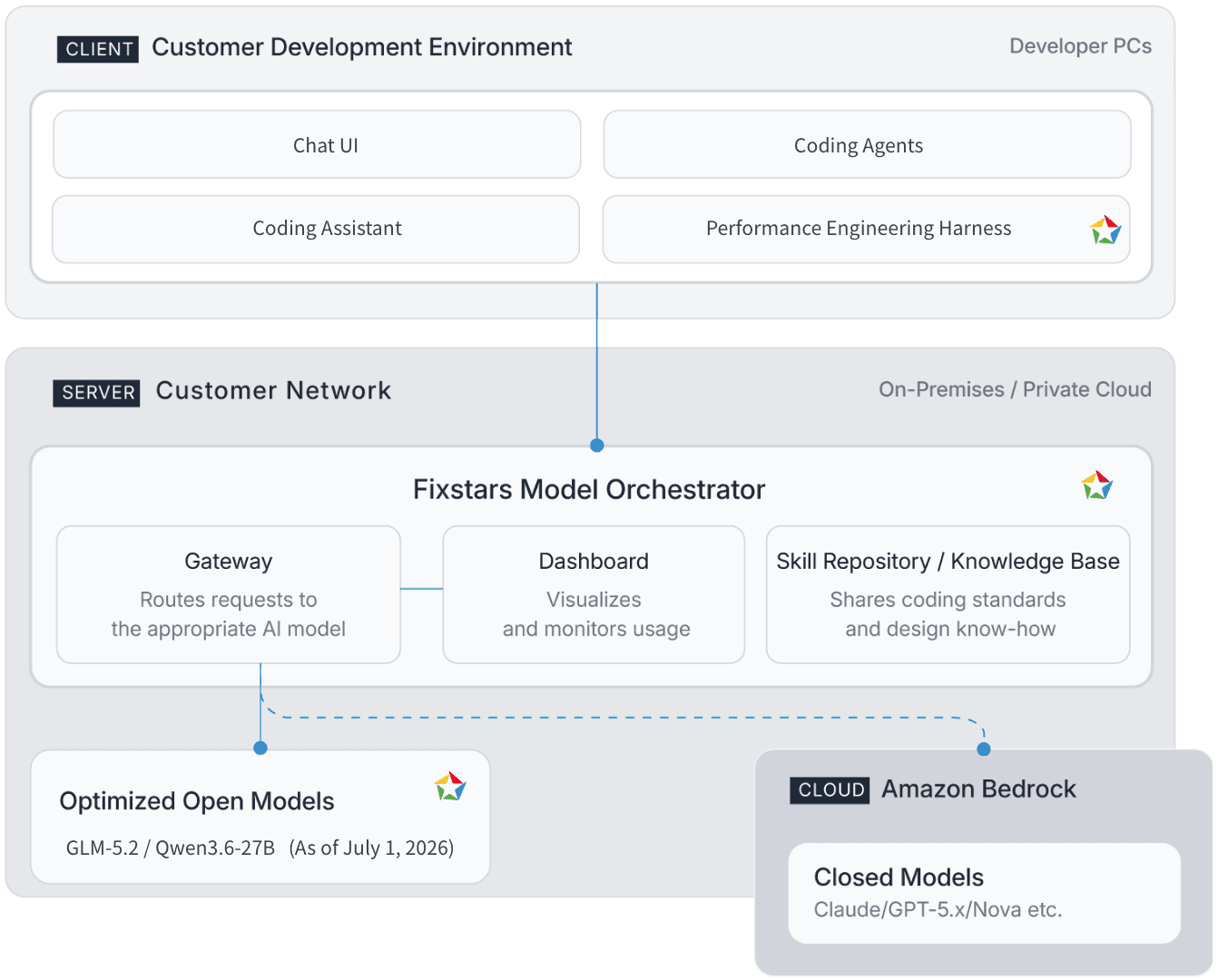Click the CLIENT badge
This screenshot has width=1218, height=980.
98,49
